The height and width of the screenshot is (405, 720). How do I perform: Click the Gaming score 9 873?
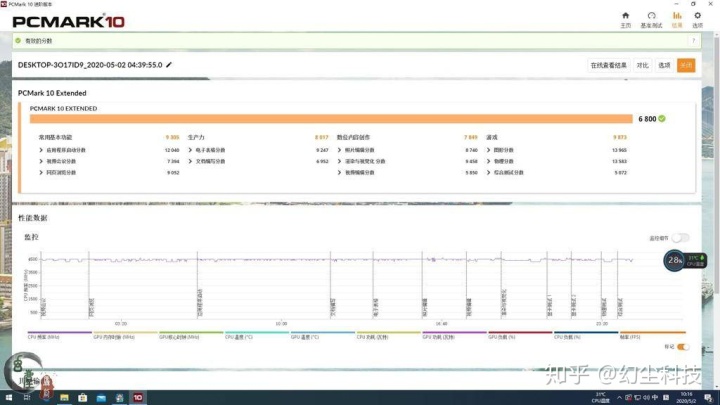[620, 137]
